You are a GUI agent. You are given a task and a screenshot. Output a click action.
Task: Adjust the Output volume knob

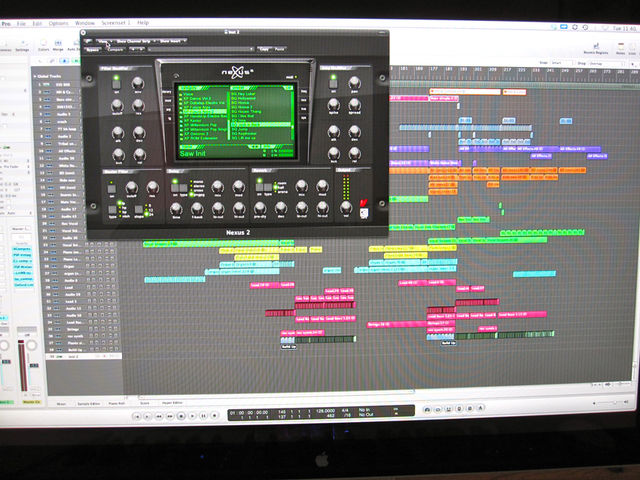click(346, 207)
